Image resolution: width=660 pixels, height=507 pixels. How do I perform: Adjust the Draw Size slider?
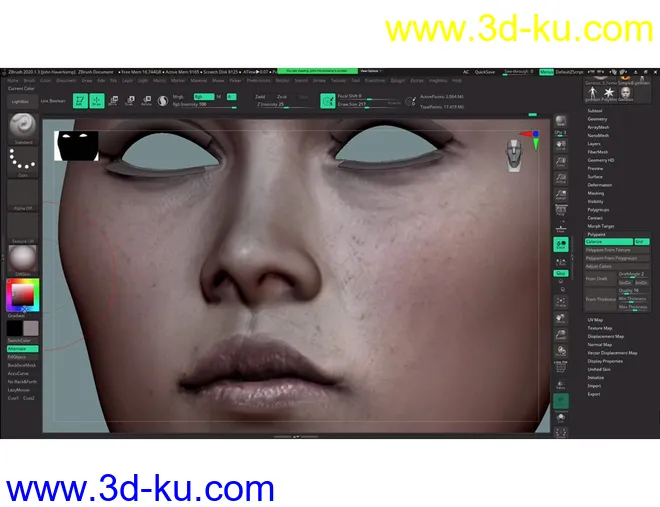[x=369, y=105]
